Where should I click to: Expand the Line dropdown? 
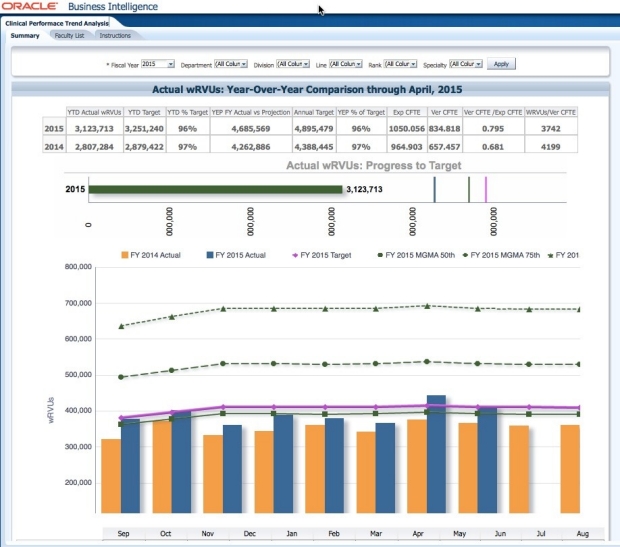tap(346, 63)
